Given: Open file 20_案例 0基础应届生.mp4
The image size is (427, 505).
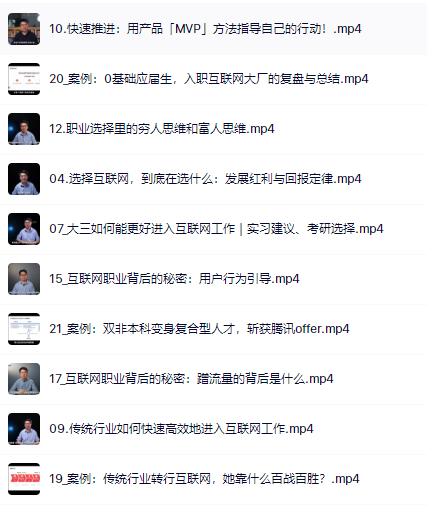Looking at the screenshot, I should tap(209, 79).
